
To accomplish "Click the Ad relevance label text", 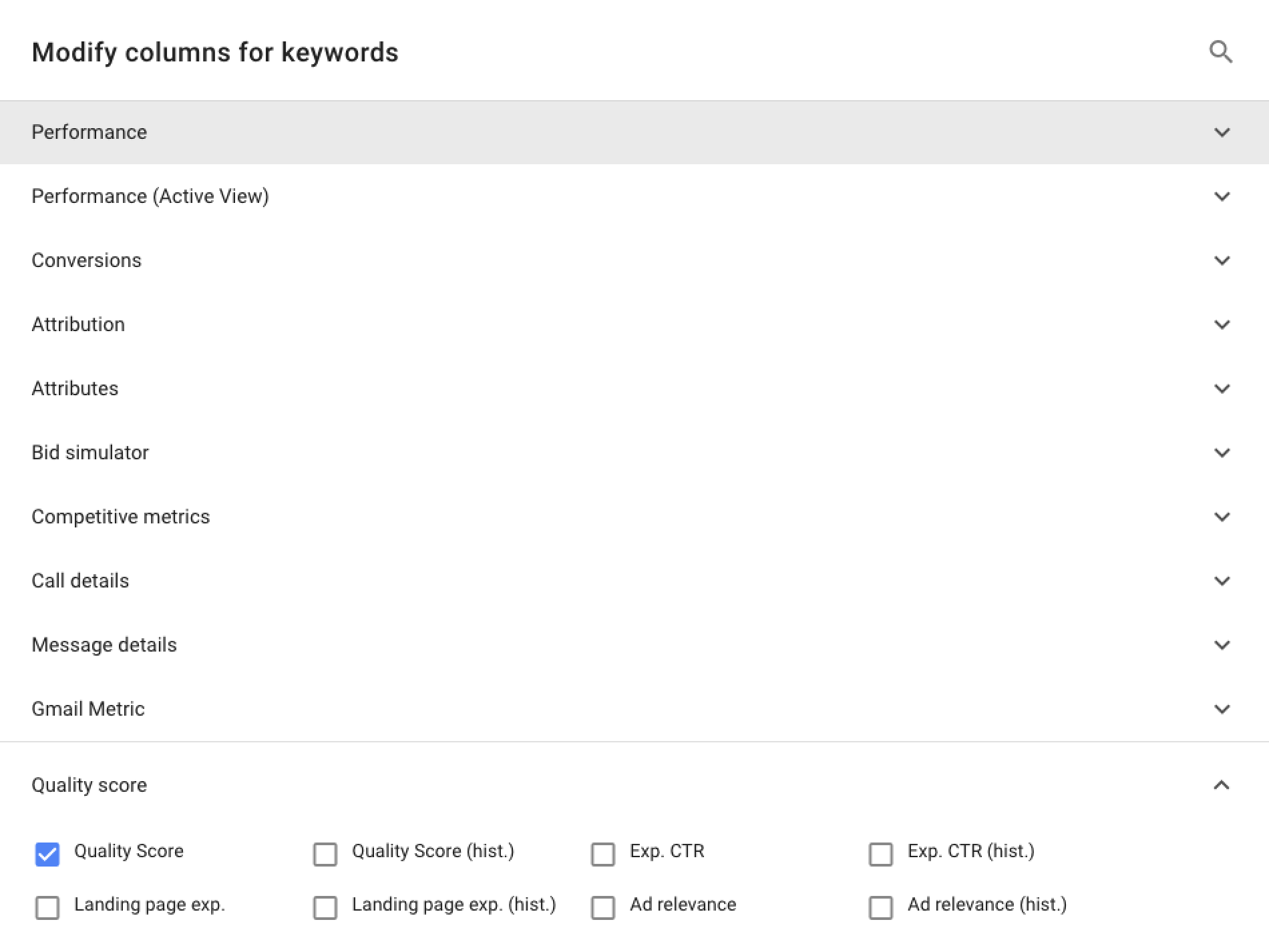I will [x=683, y=904].
